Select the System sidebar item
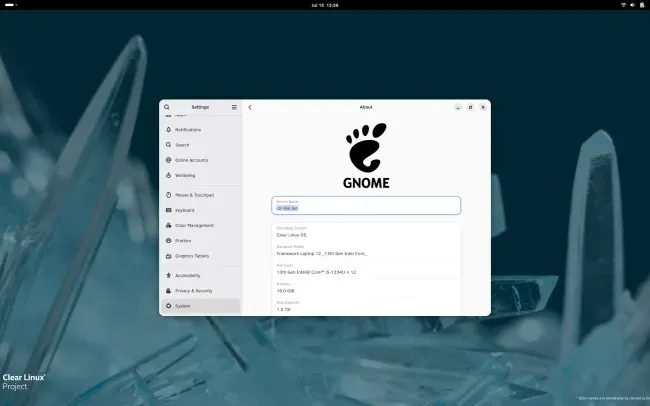Screen dimensions: 650x406 [200, 306]
